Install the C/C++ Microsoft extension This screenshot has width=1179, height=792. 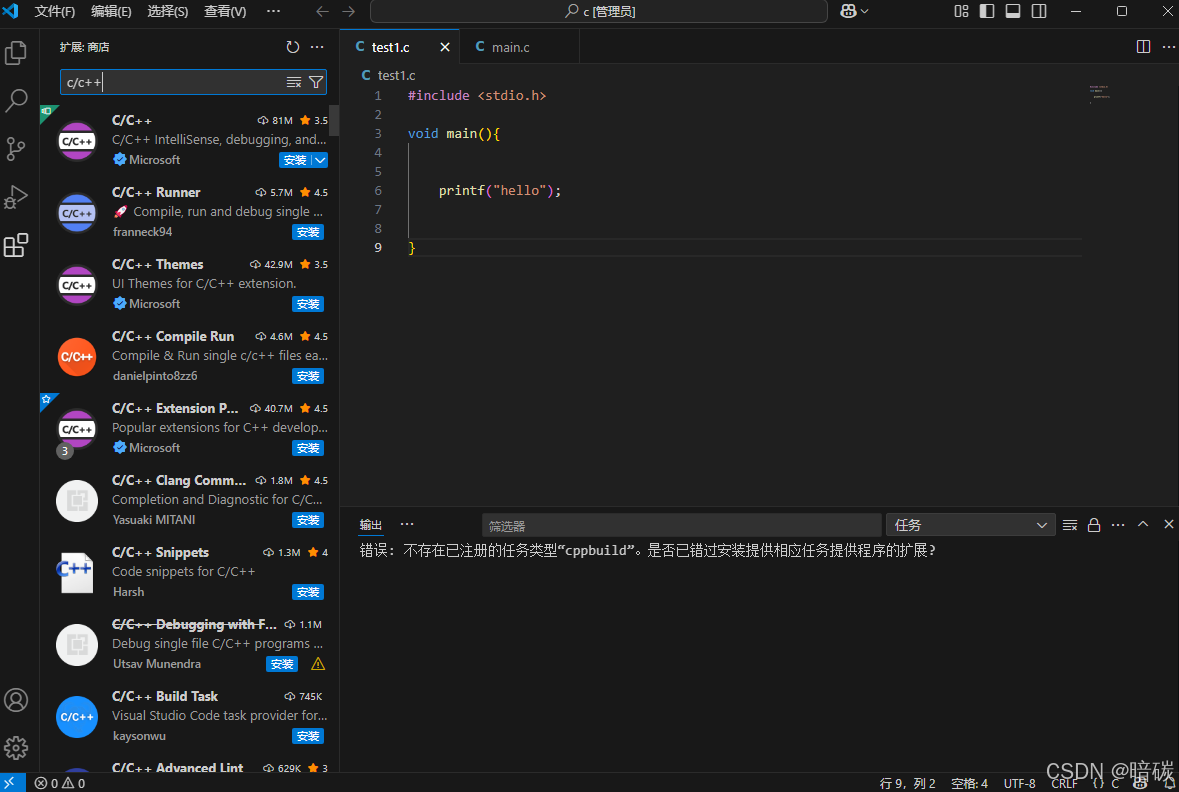[x=295, y=160]
